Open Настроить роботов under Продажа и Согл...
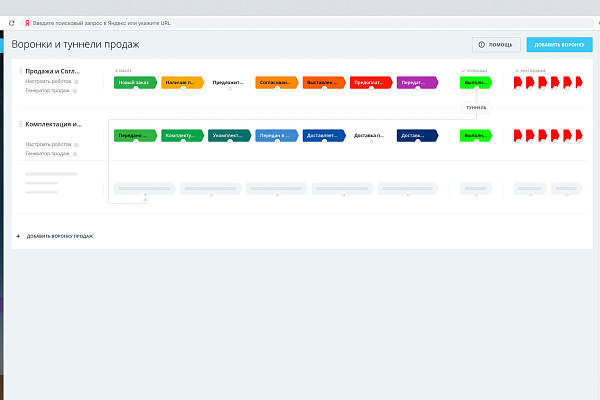 coord(48,81)
